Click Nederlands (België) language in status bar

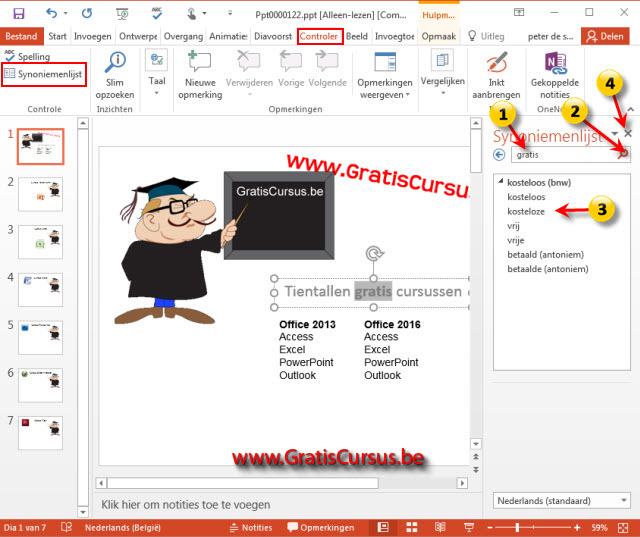pyautogui.click(x=122, y=528)
